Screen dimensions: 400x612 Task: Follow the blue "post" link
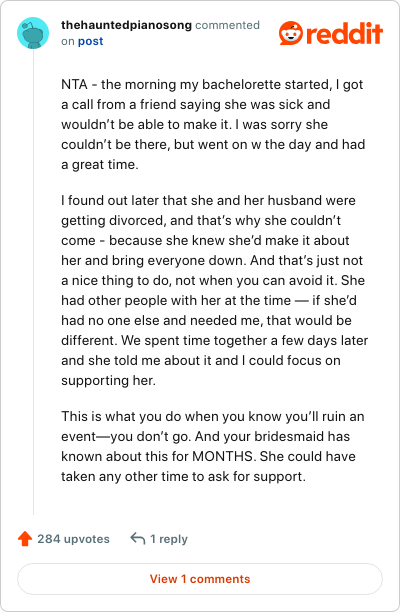[90, 41]
